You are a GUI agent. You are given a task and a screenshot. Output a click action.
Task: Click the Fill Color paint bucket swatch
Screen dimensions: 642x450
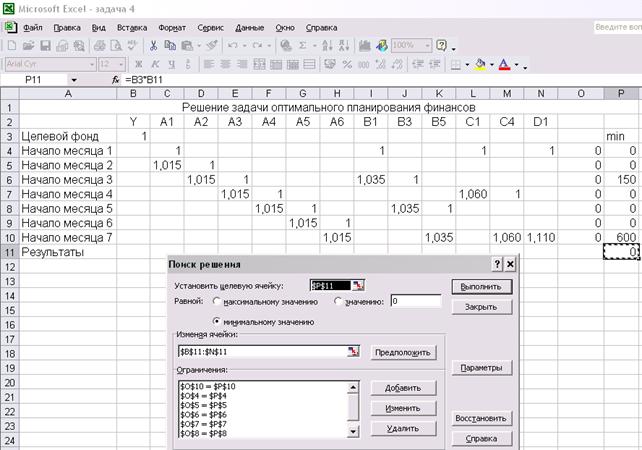point(481,64)
